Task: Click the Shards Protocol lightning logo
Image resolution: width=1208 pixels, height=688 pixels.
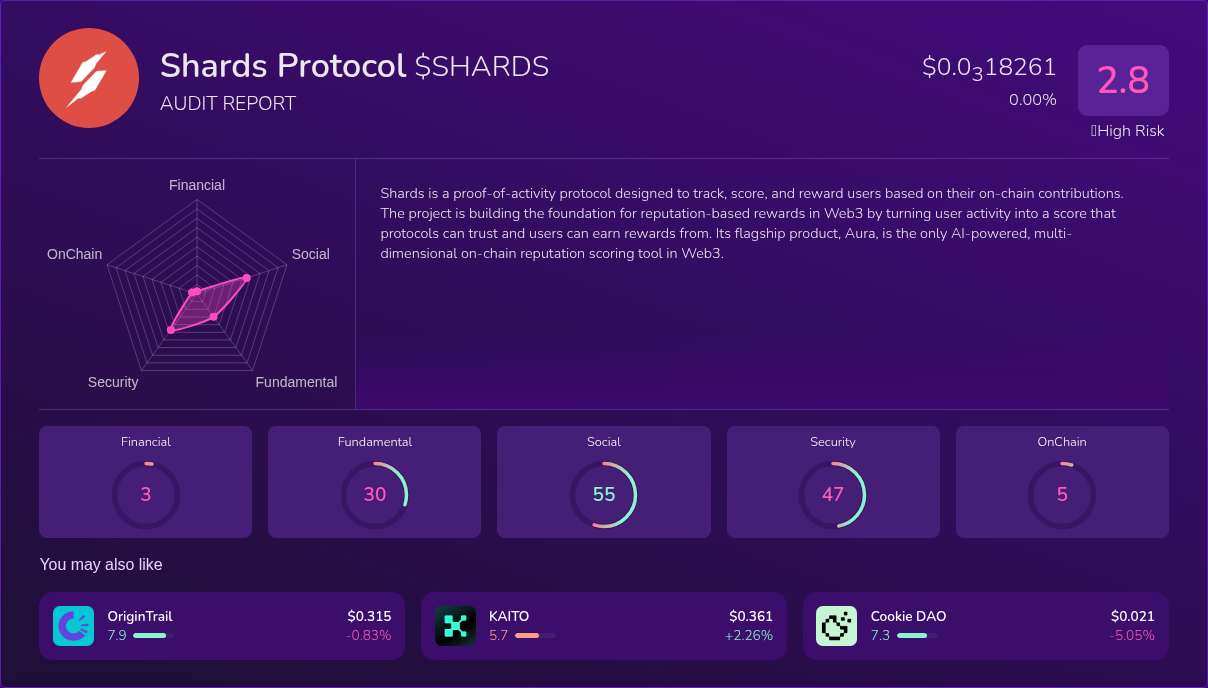Action: (x=88, y=78)
